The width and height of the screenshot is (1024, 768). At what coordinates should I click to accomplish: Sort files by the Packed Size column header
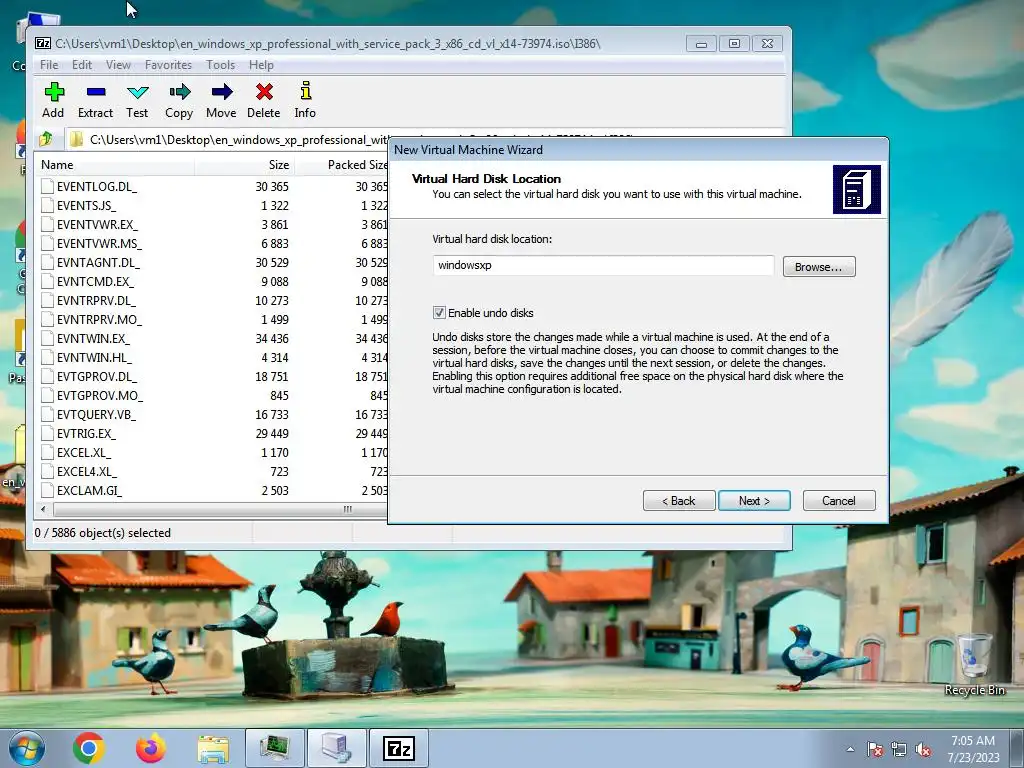point(342,165)
